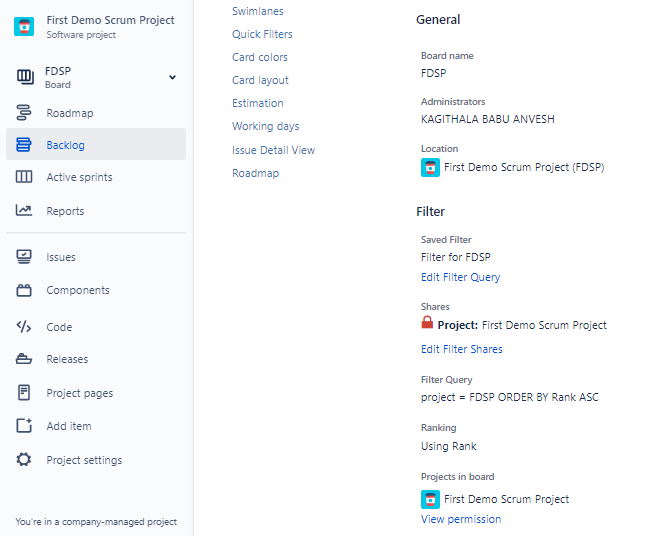657x536 pixels.
Task: Click the Project settings gear icon
Action: point(24,459)
